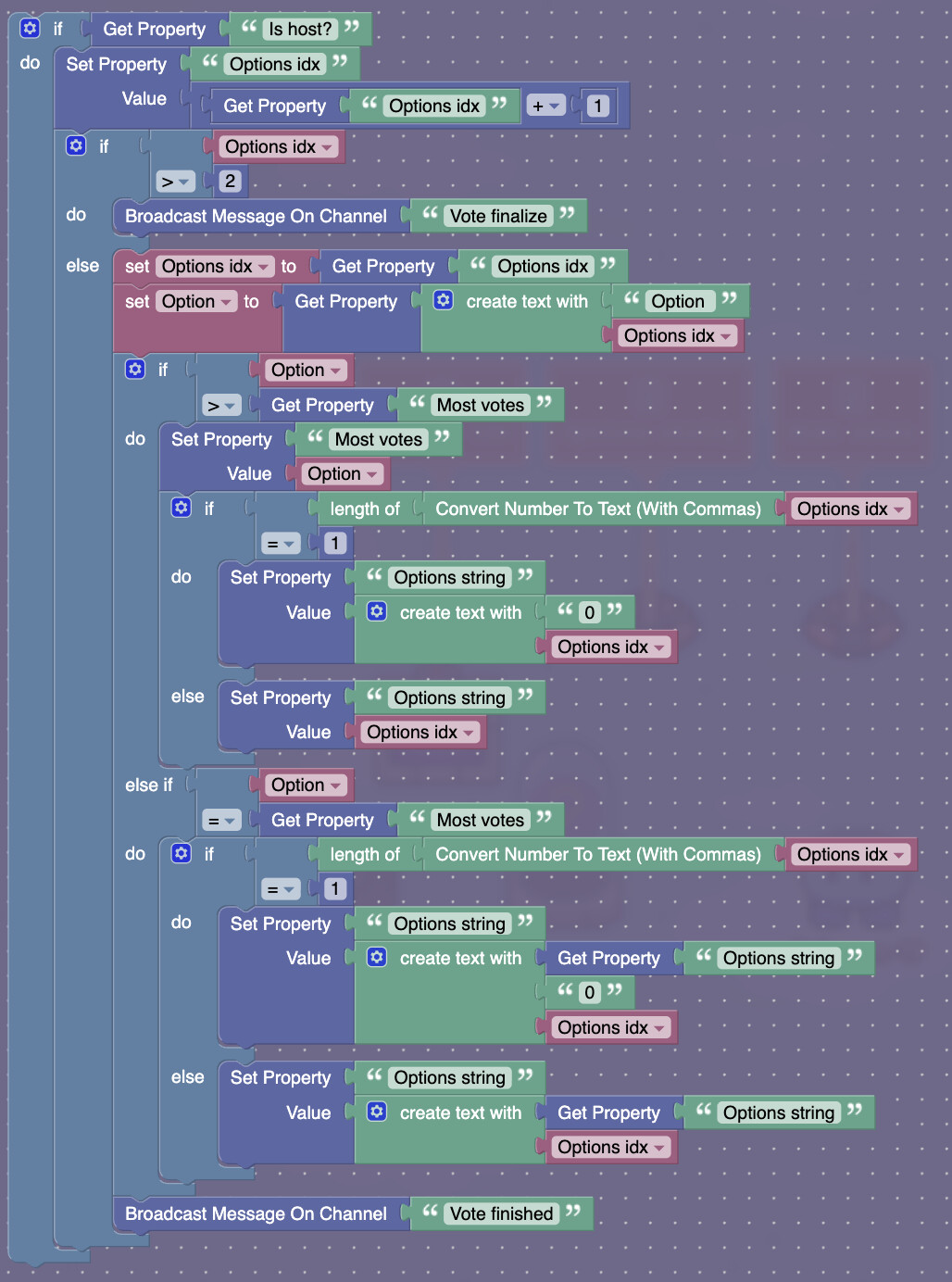The image size is (952, 1282).
Task: Open the '+' operator dropdown near the number 1
Action: pos(546,105)
